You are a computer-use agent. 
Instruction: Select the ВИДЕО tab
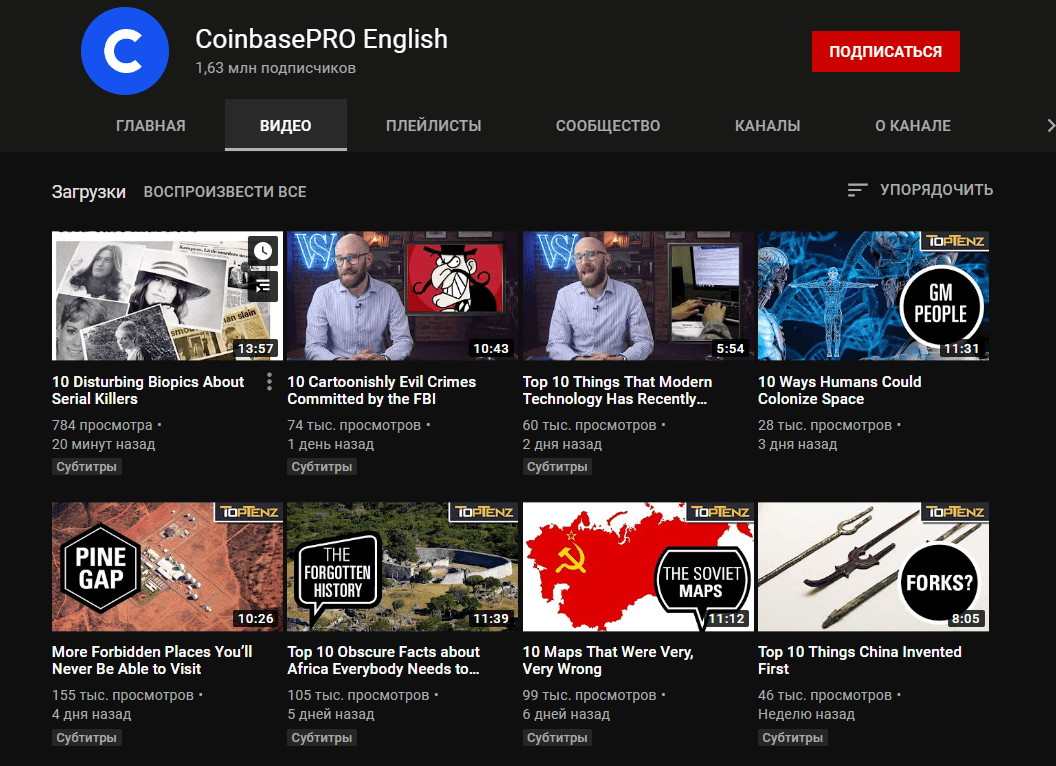pyautogui.click(x=286, y=125)
